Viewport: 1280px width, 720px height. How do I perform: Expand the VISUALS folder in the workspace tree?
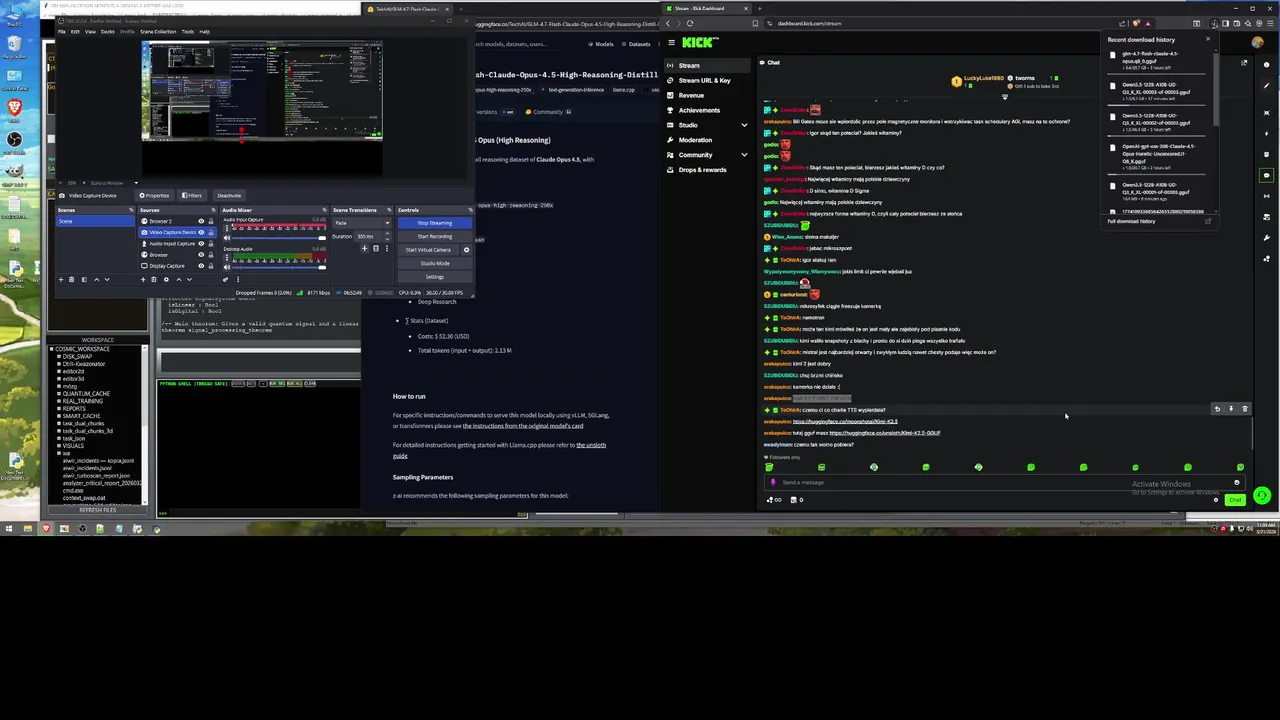(58, 446)
